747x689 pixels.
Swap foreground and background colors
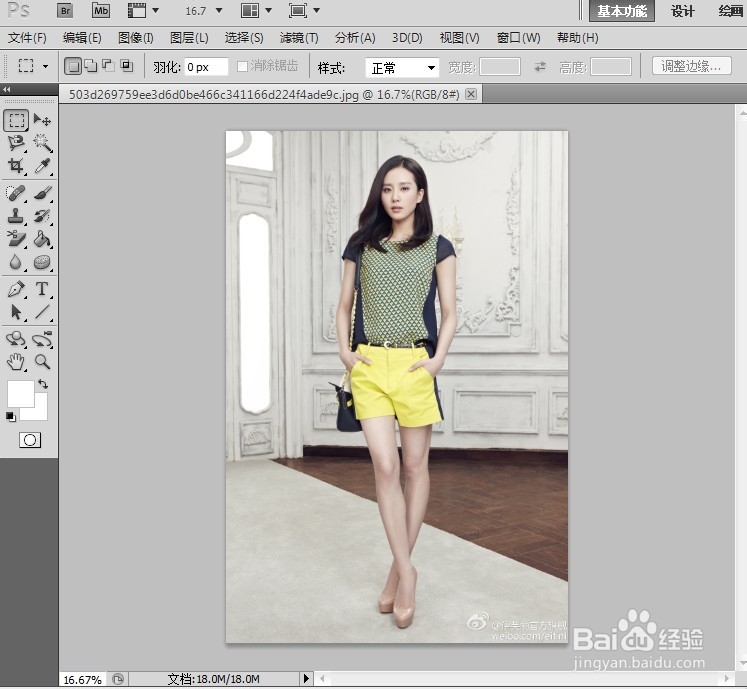pos(43,384)
